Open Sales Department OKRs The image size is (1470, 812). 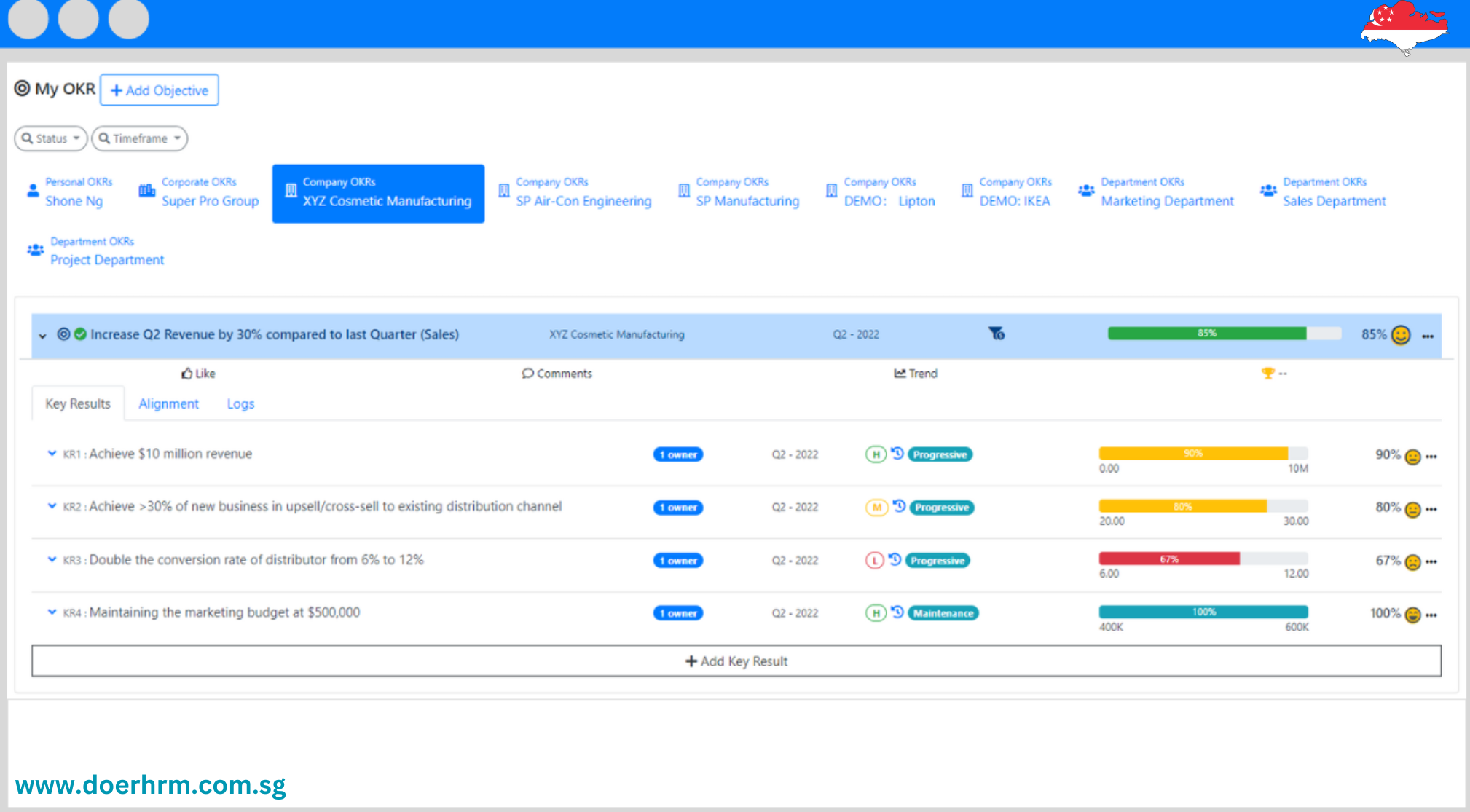coord(1324,192)
